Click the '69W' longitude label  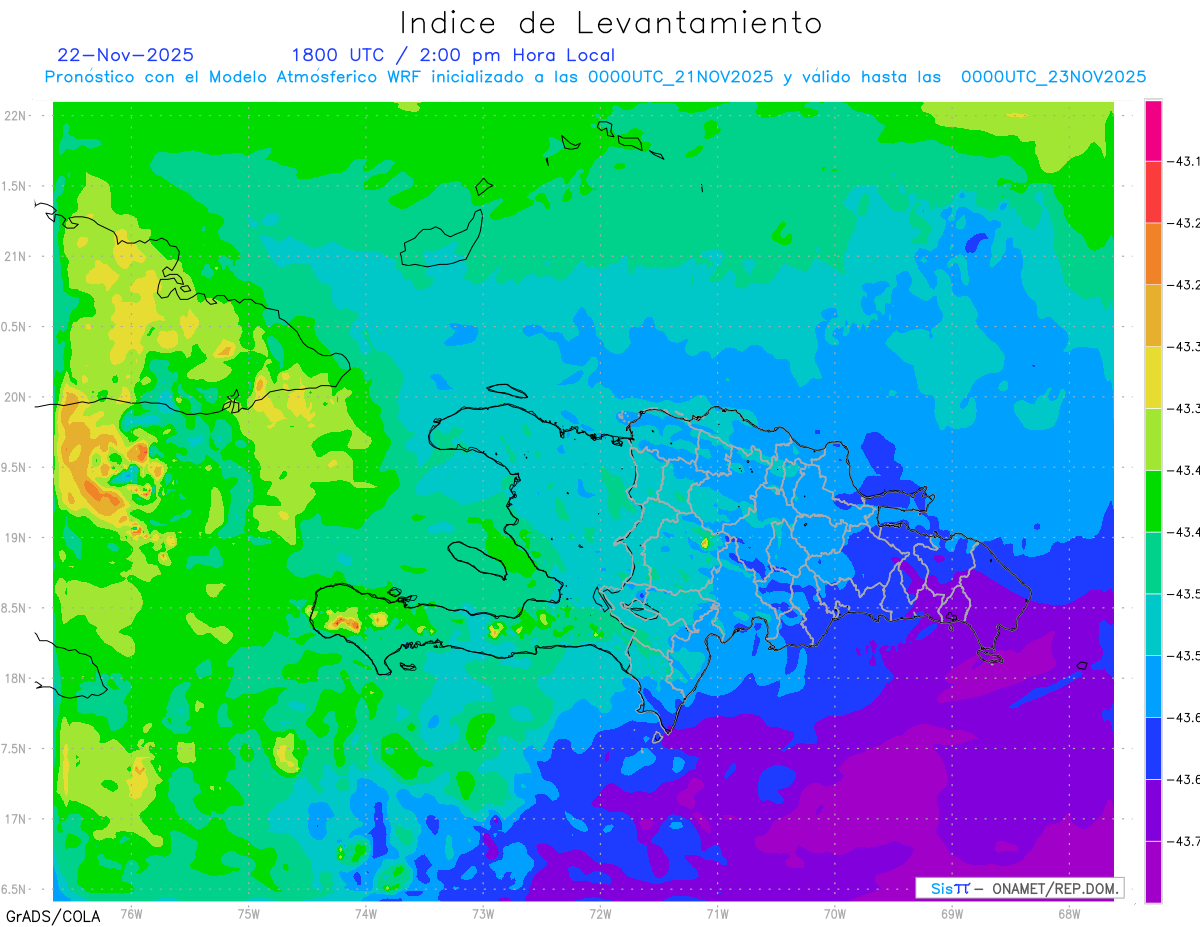coord(952,914)
